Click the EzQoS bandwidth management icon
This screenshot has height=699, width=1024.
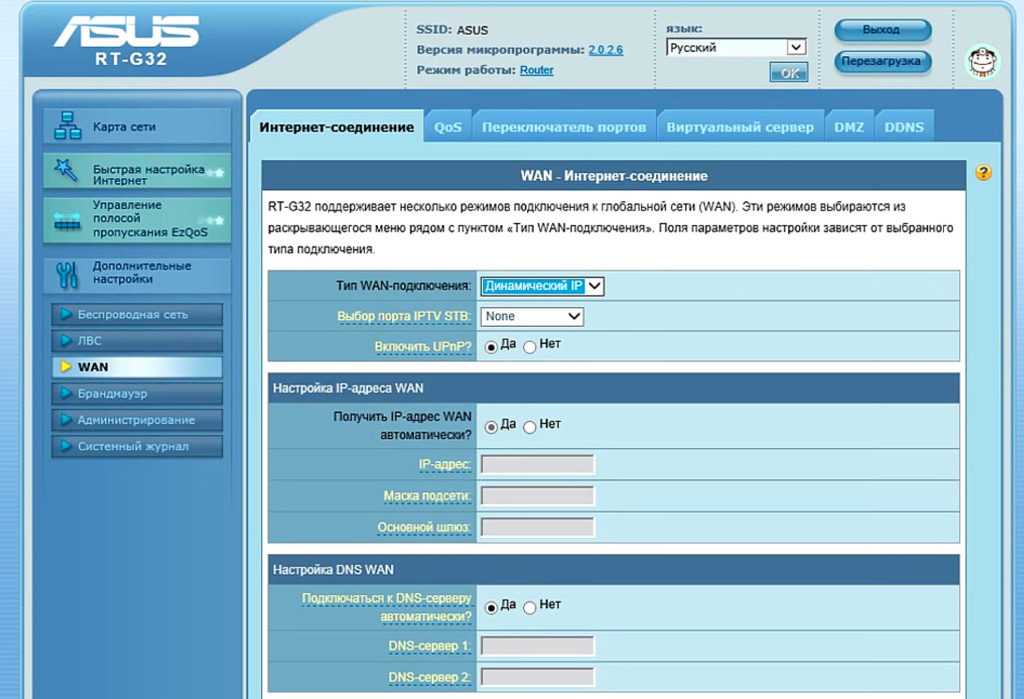pos(67,219)
